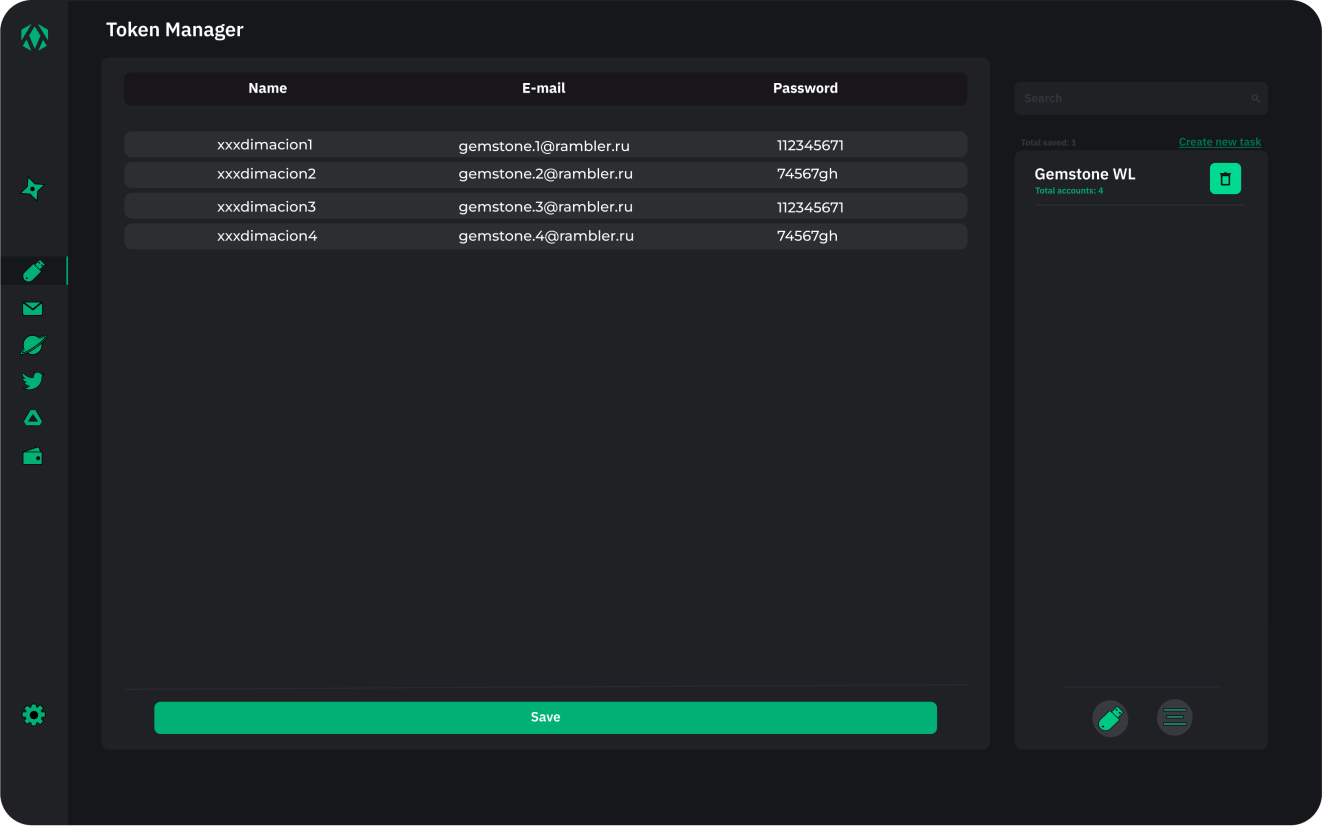Open the mail envelope section

pyautogui.click(x=33, y=309)
